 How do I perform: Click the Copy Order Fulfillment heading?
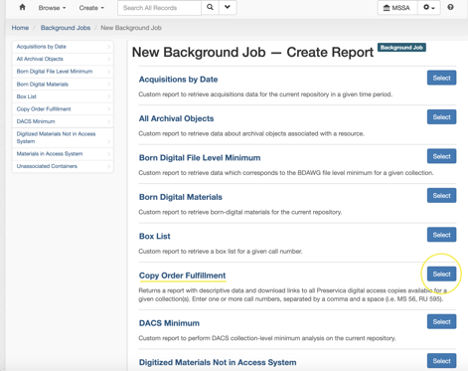tap(182, 276)
